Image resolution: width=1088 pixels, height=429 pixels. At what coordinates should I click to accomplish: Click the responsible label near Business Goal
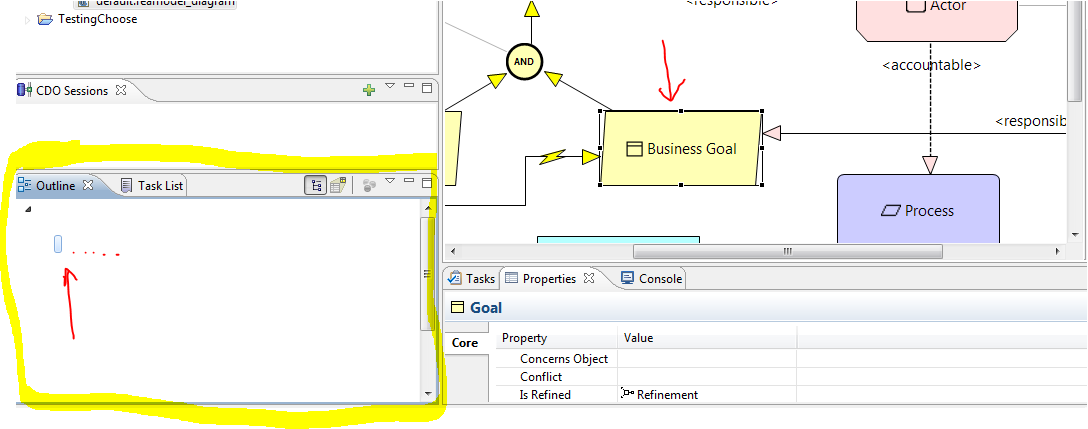[x=1030, y=121]
